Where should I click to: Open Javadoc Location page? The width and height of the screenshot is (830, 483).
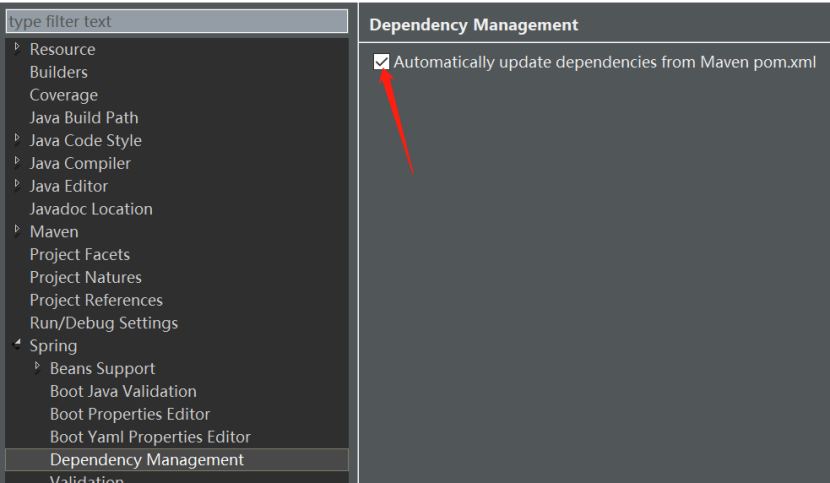91,209
